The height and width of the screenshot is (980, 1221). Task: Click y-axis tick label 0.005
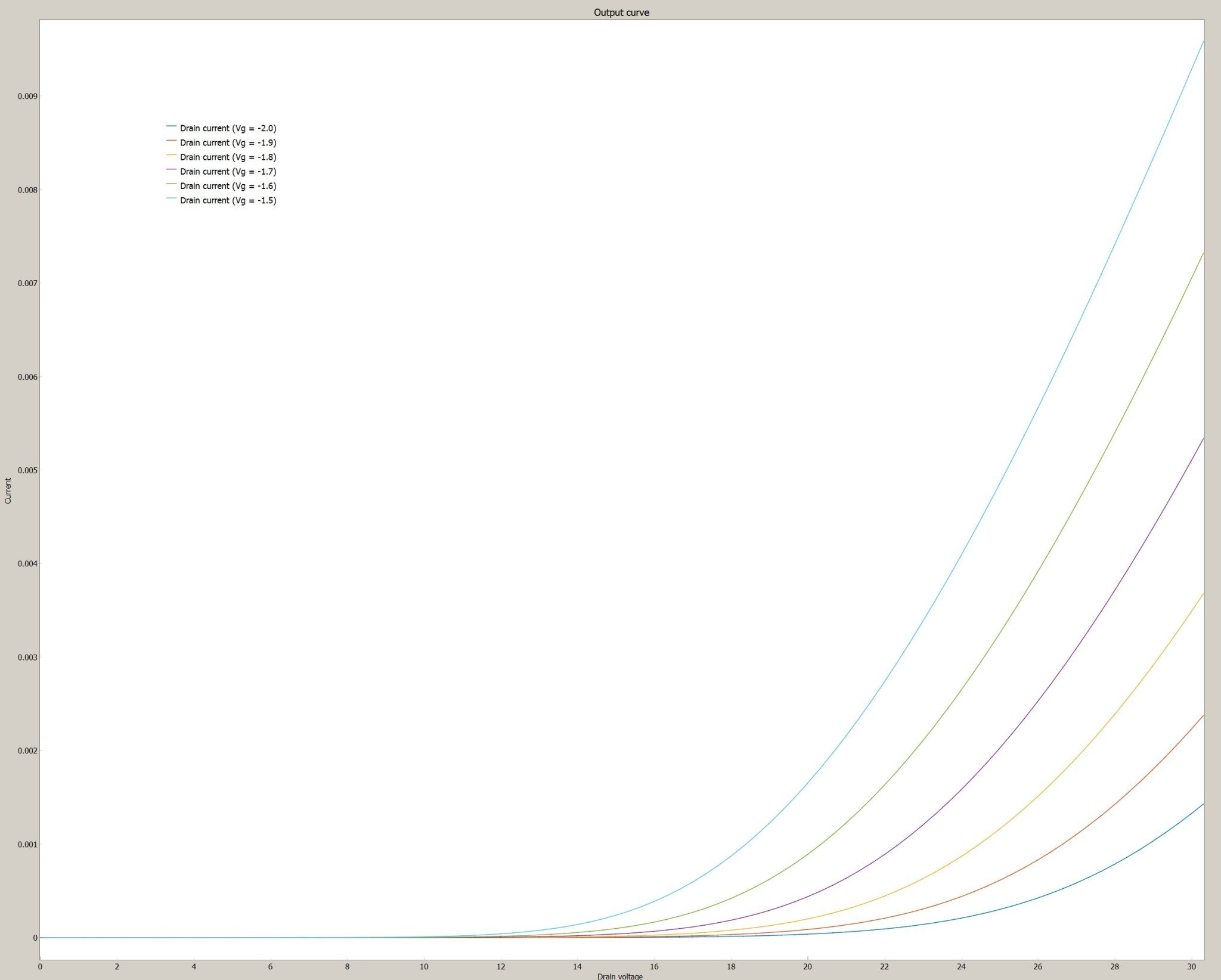click(27, 470)
